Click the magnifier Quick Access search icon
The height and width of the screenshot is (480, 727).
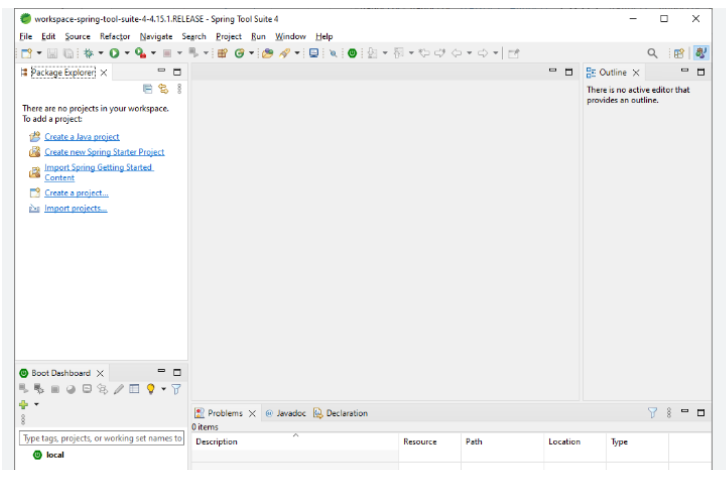[x=652, y=53]
